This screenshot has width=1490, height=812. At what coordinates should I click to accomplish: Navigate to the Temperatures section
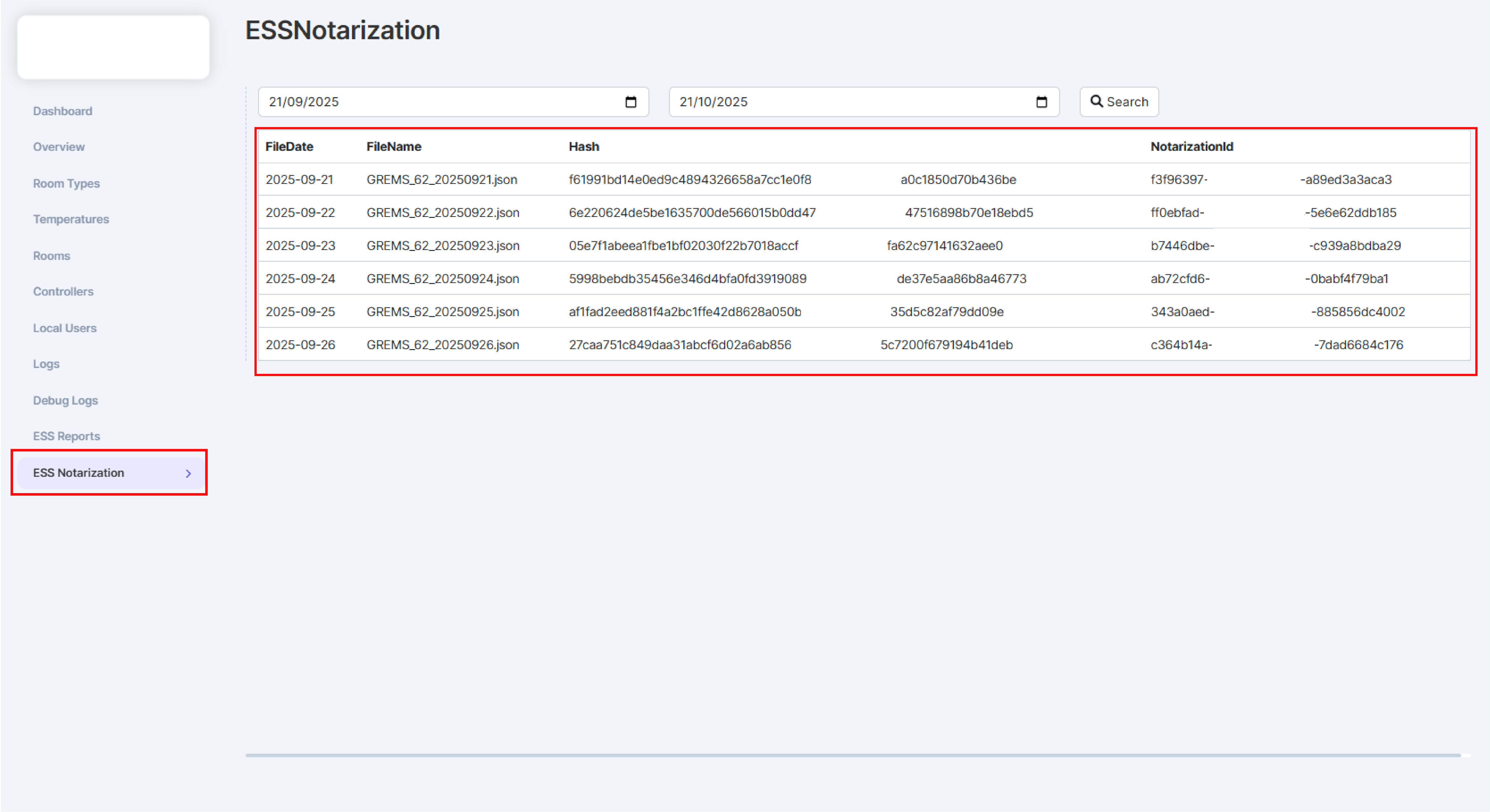(x=71, y=219)
